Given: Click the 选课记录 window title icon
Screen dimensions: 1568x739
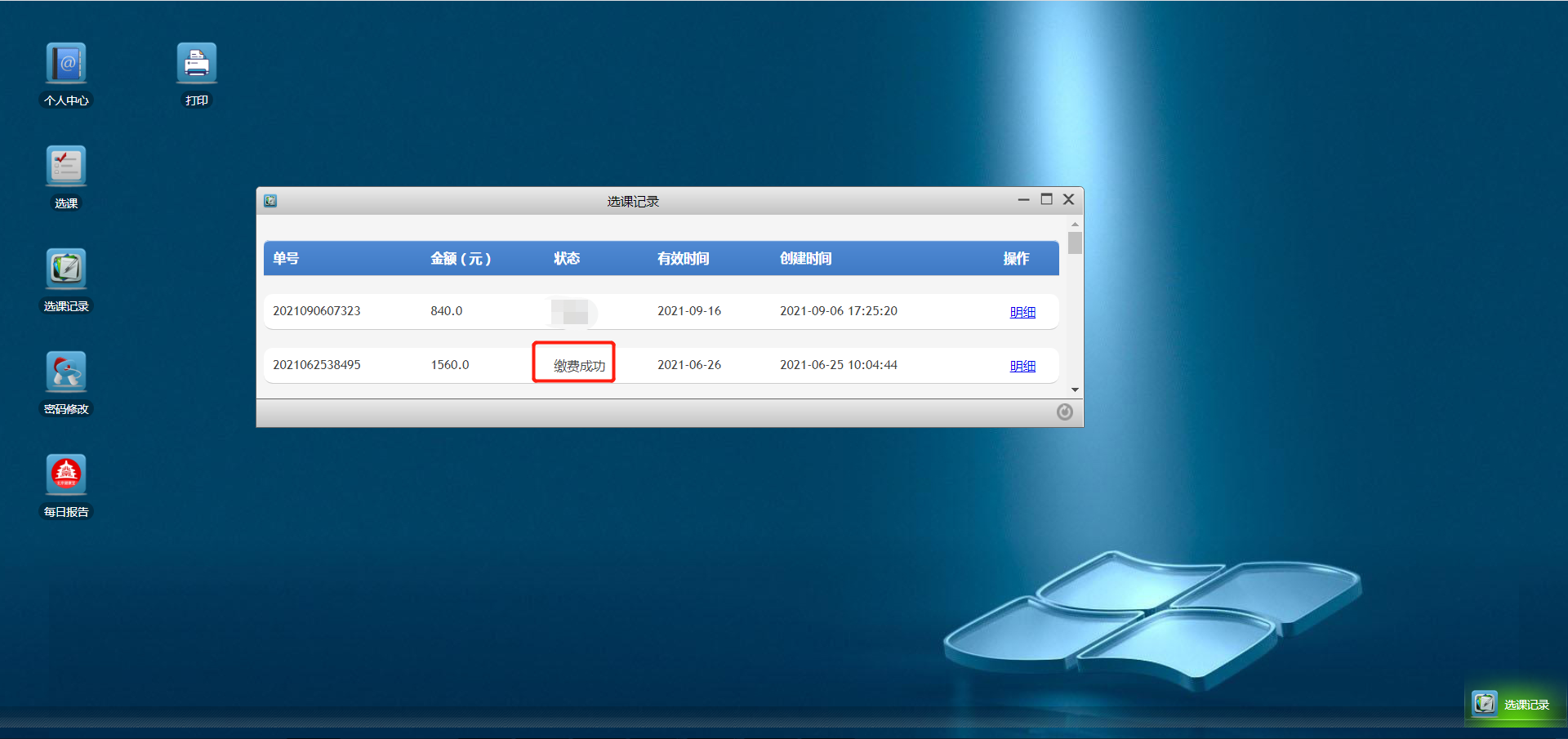Looking at the screenshot, I should coord(270,201).
